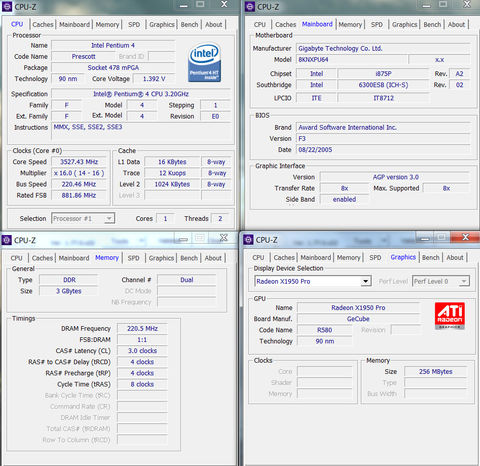Minimize the top-left CPU window
The image size is (480, 466).
pos(184,5)
